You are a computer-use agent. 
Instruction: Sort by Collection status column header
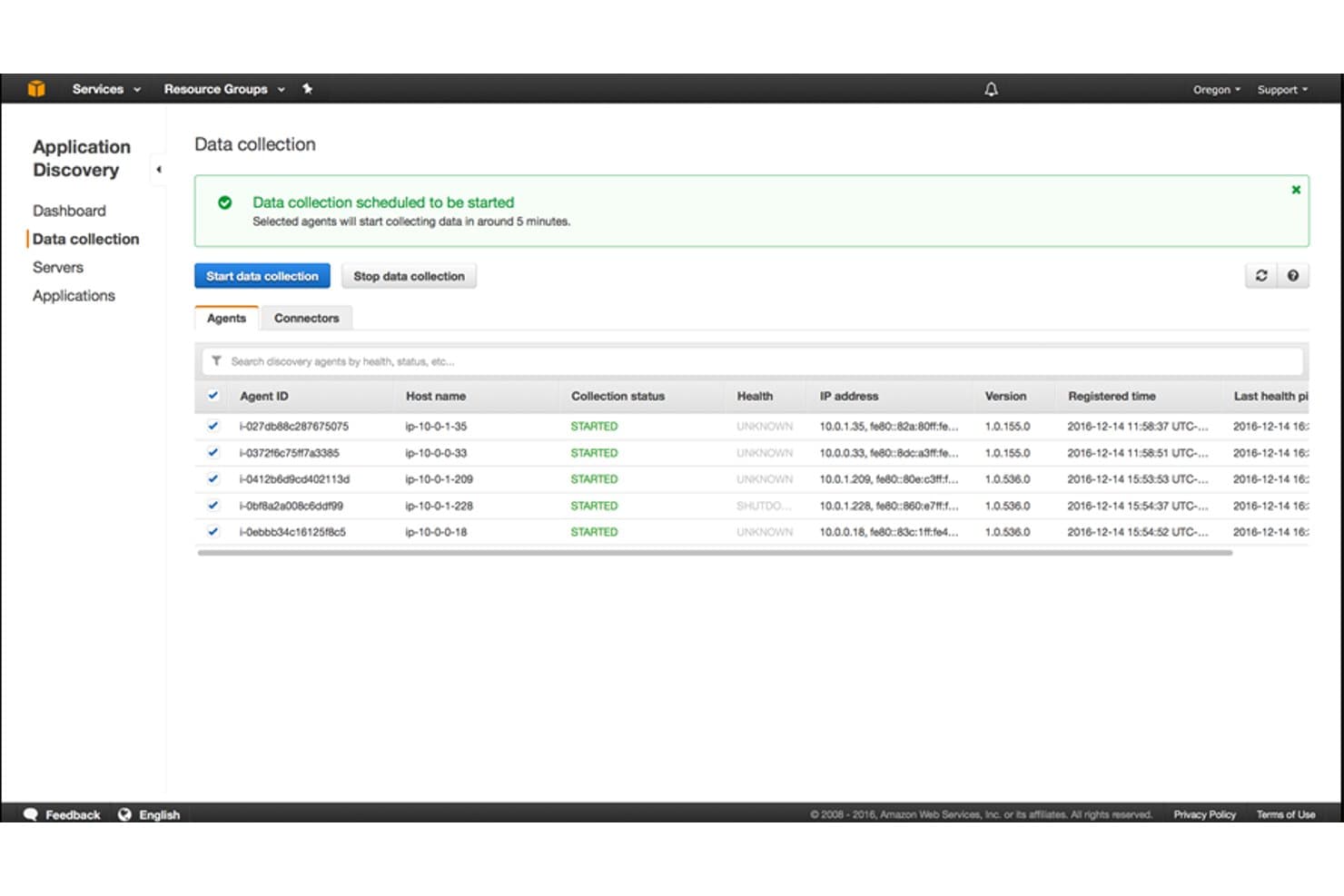[x=618, y=396]
